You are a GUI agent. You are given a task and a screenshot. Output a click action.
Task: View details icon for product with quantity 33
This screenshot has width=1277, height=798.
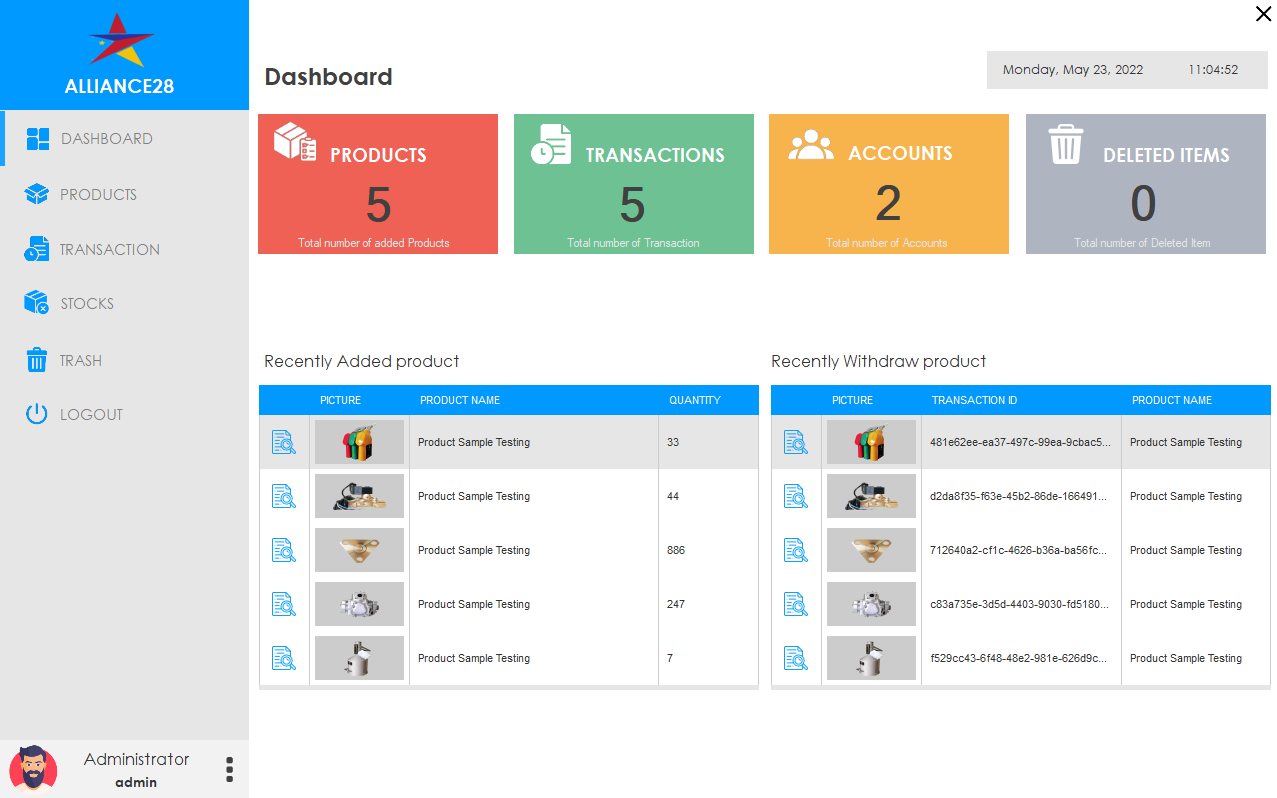click(284, 441)
